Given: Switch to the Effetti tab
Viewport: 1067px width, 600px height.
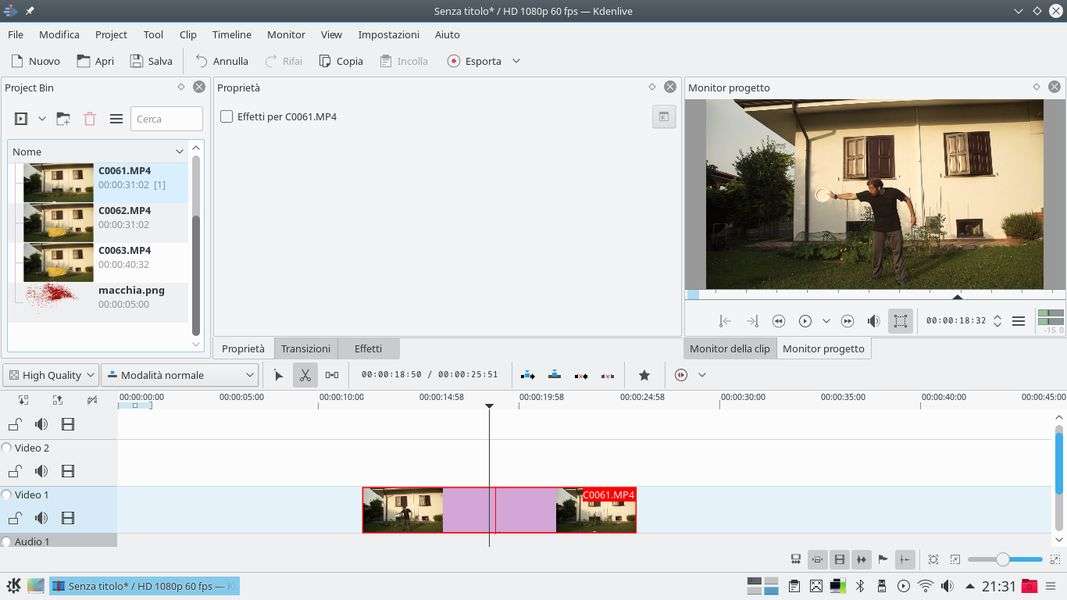Looking at the screenshot, I should pyautogui.click(x=368, y=348).
